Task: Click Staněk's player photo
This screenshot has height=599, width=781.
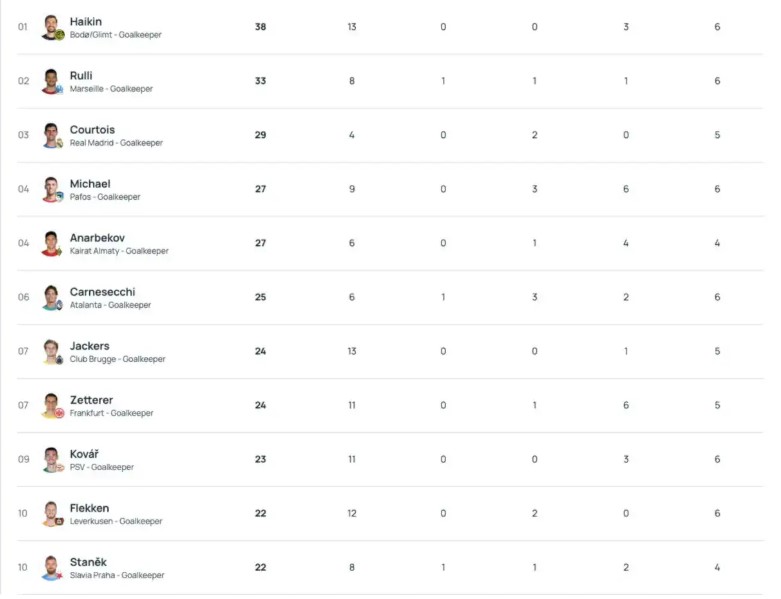Action: point(52,567)
